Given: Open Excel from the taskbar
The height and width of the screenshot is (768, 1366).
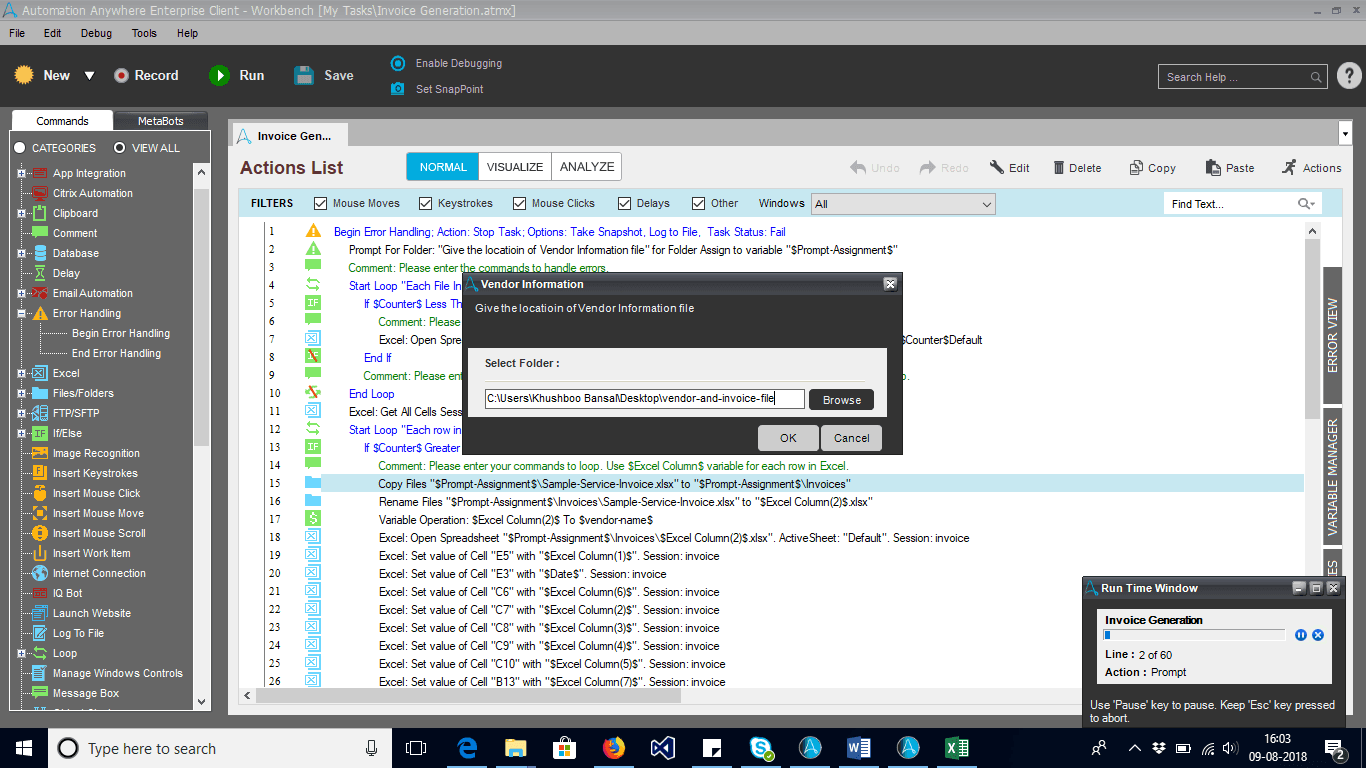Looking at the screenshot, I should [x=957, y=747].
